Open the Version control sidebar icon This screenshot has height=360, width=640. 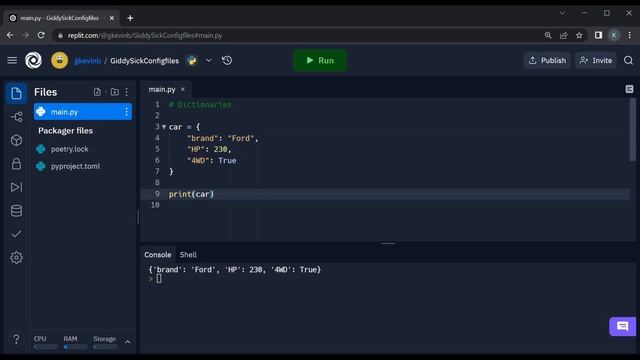tap(16, 117)
